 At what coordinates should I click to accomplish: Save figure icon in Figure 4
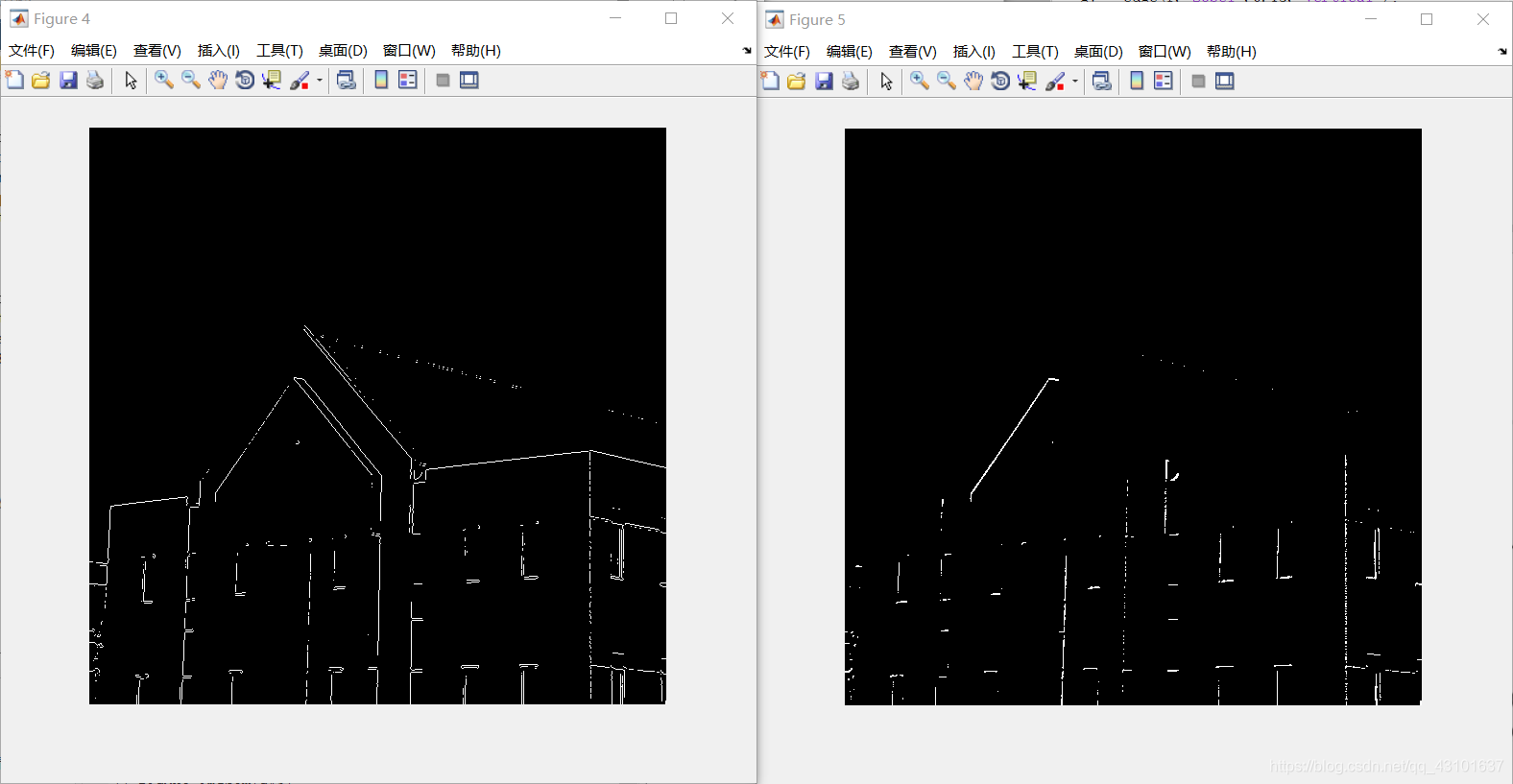(67, 80)
